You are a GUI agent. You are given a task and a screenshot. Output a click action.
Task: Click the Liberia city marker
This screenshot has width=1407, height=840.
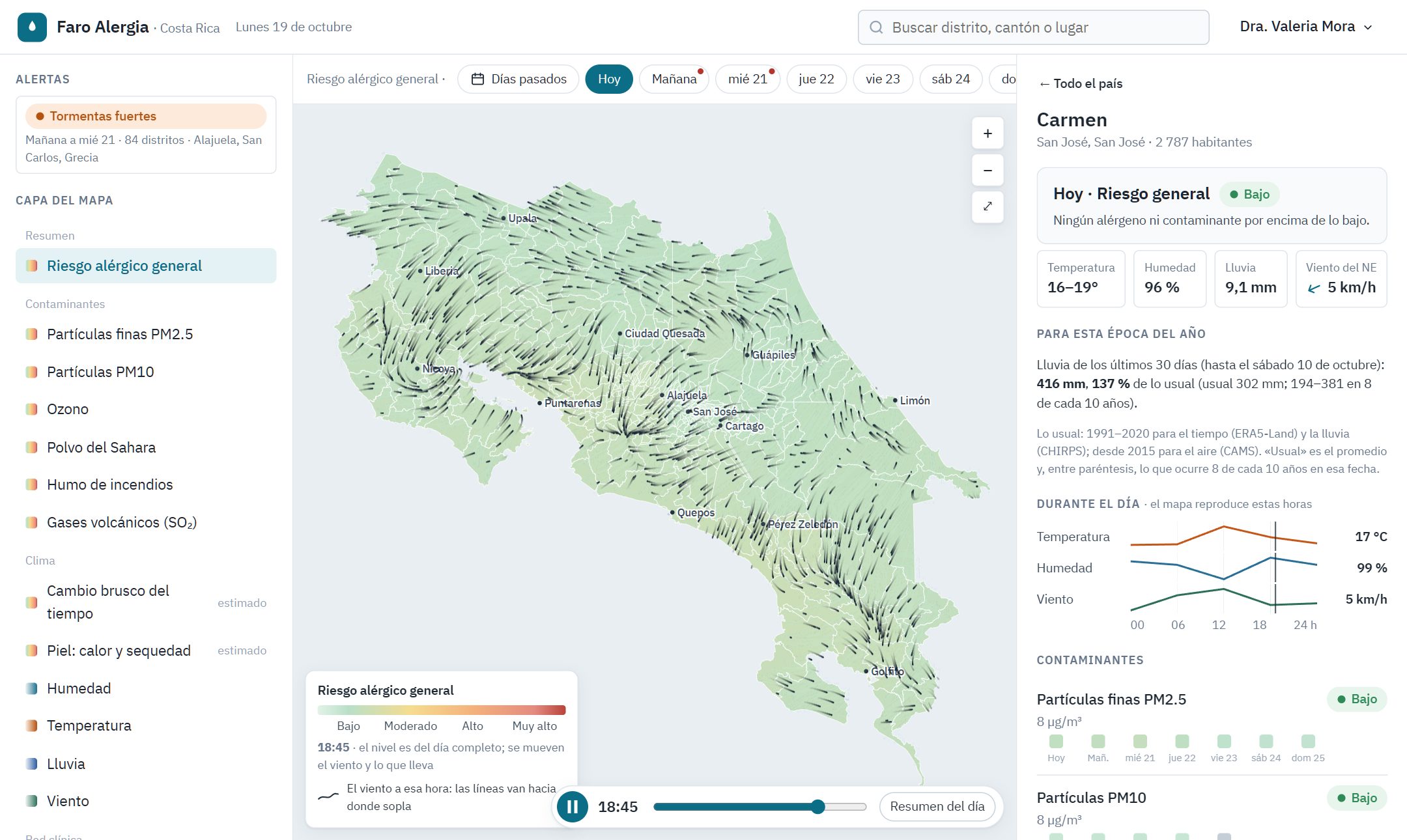420,271
